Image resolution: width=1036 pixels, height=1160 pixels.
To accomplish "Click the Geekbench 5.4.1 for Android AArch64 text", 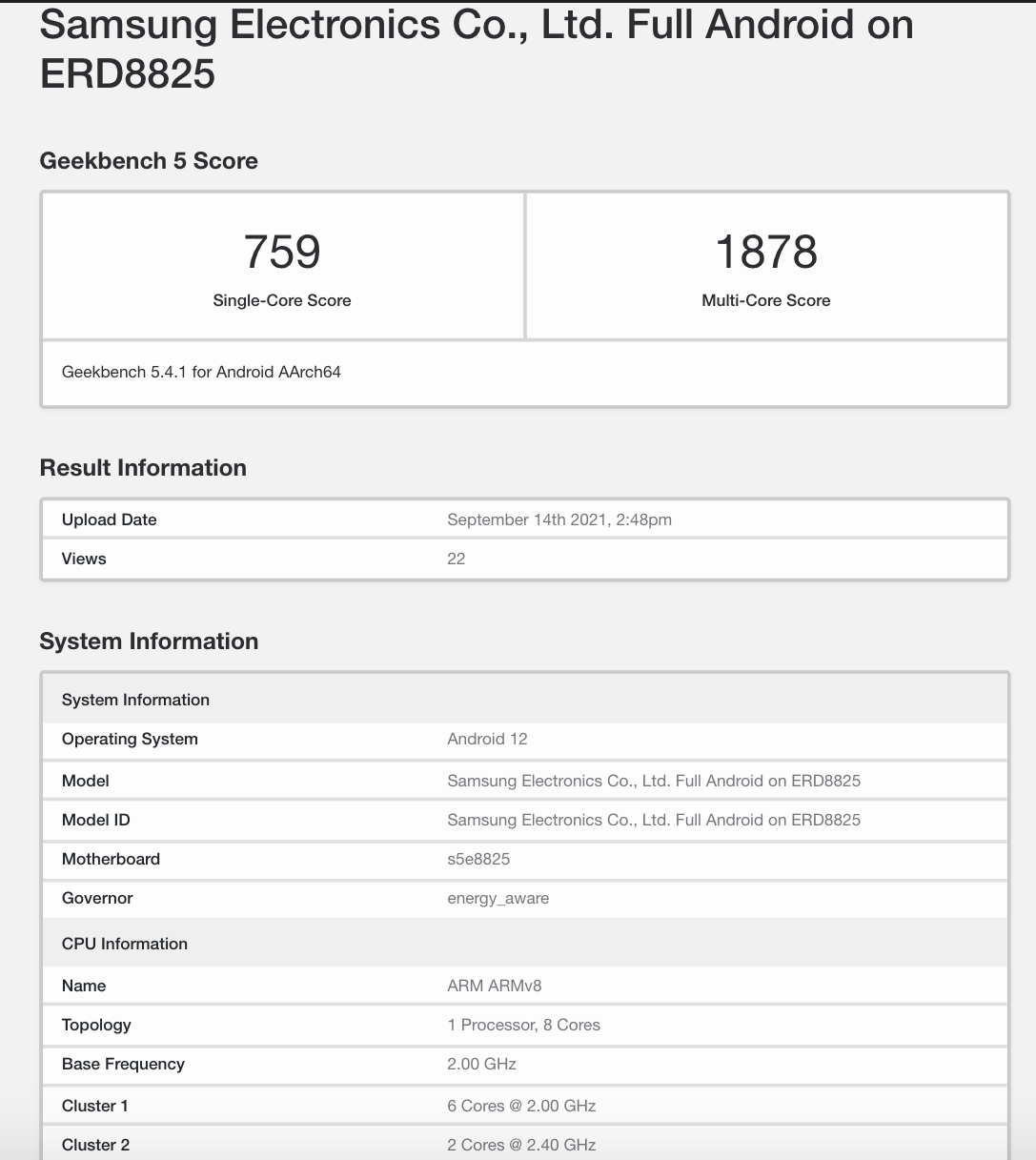I will pos(201,372).
